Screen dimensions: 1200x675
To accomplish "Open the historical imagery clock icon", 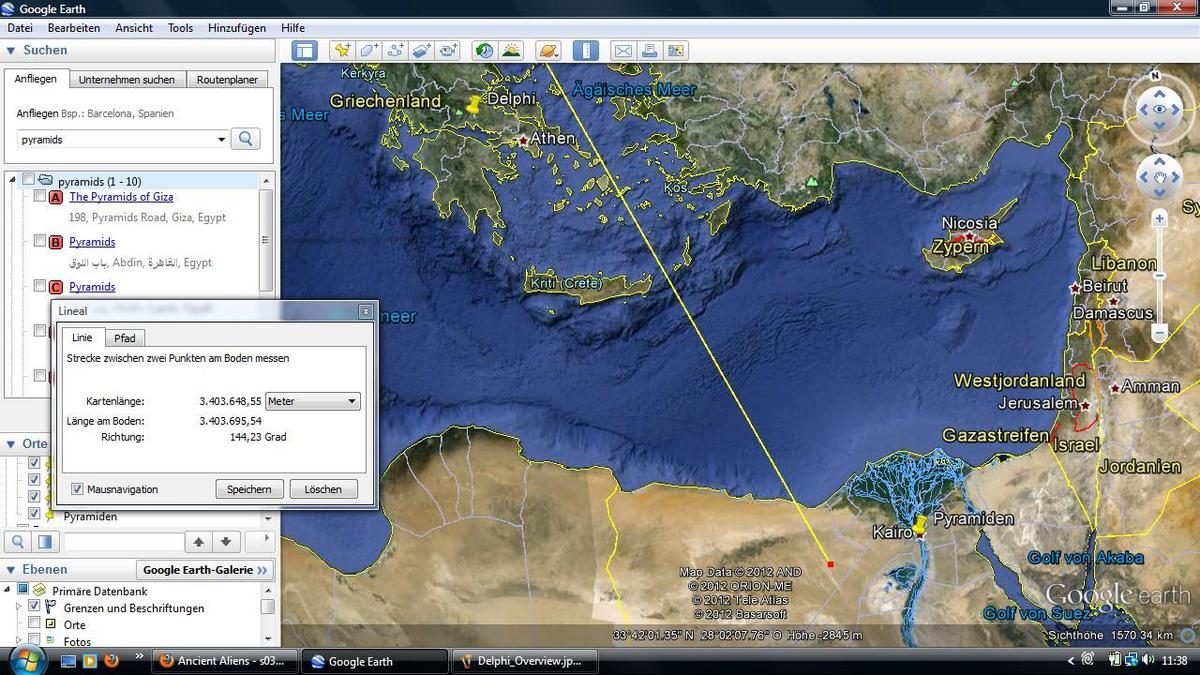I will click(x=485, y=51).
